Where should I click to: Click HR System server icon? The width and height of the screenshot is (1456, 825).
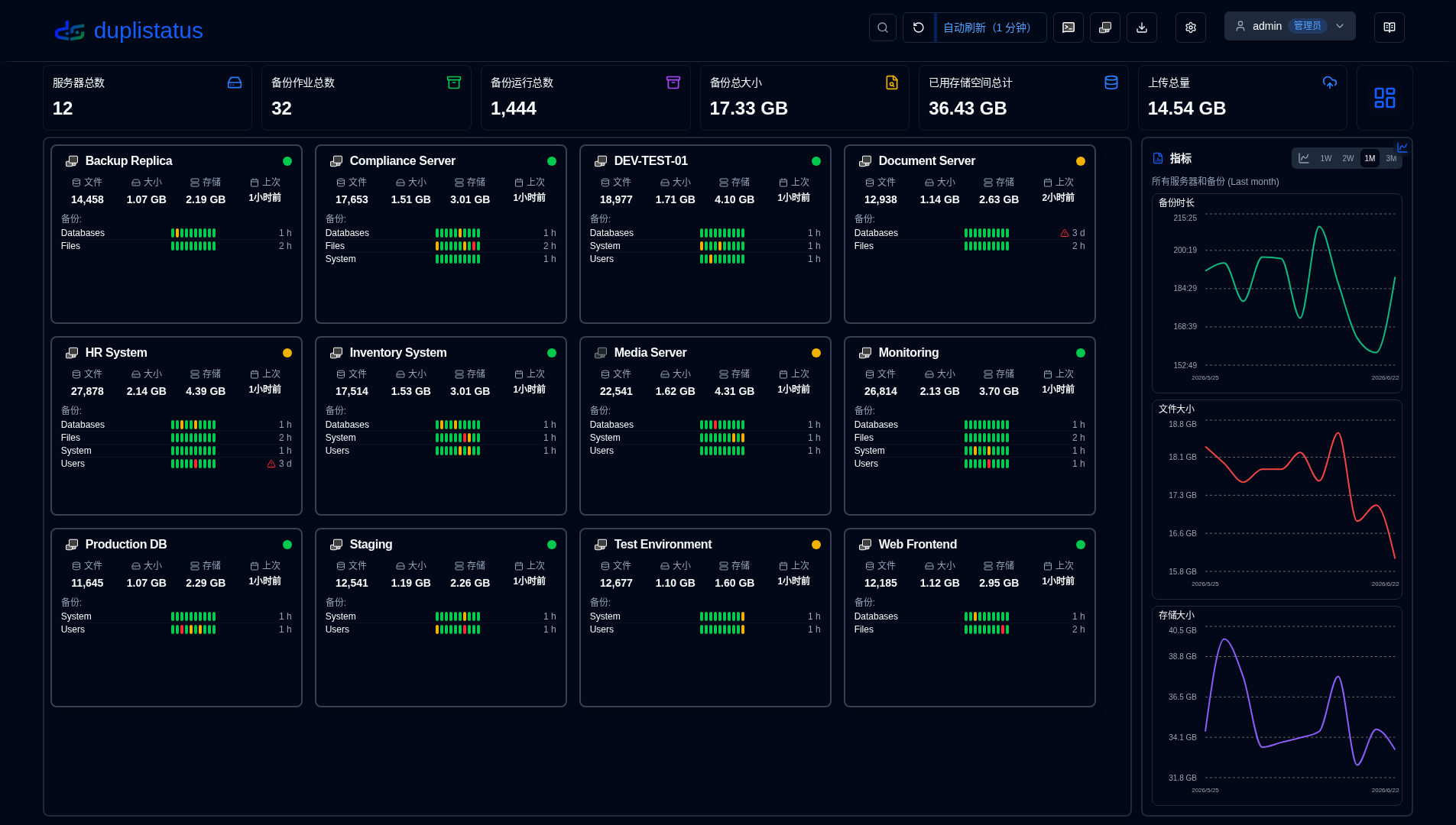[72, 353]
